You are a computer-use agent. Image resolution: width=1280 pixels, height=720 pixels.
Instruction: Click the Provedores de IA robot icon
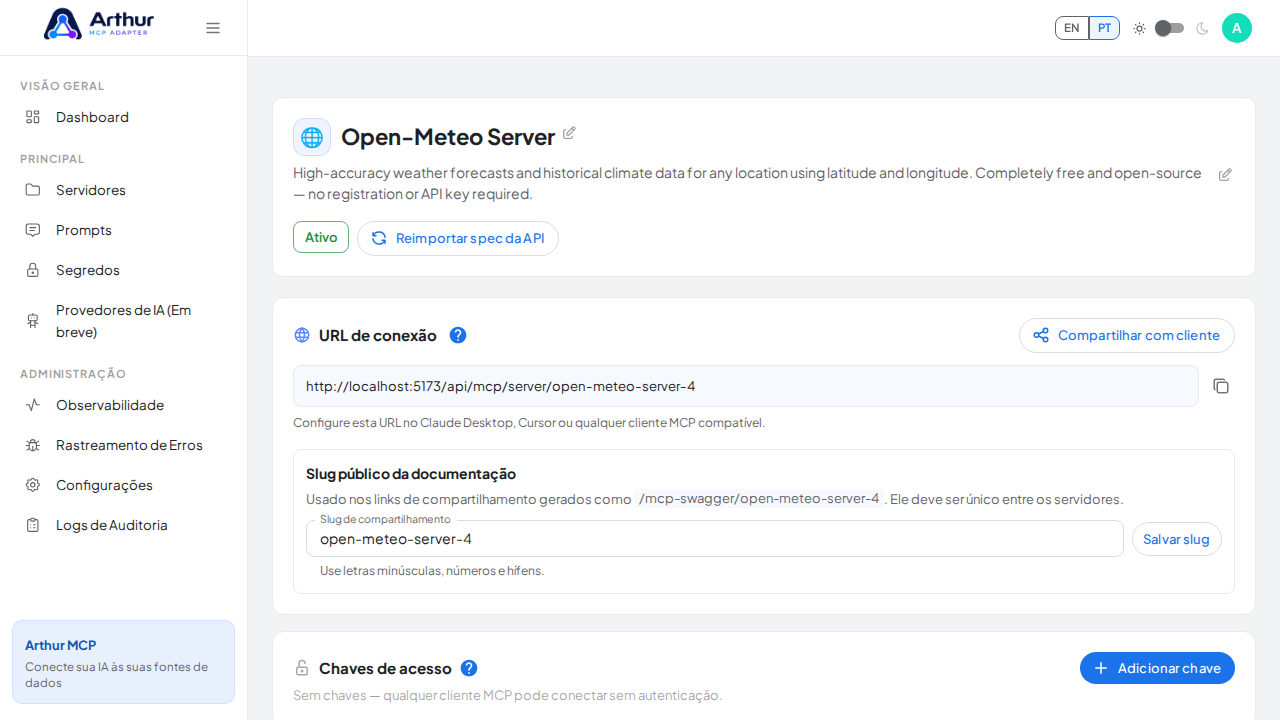pyautogui.click(x=33, y=321)
